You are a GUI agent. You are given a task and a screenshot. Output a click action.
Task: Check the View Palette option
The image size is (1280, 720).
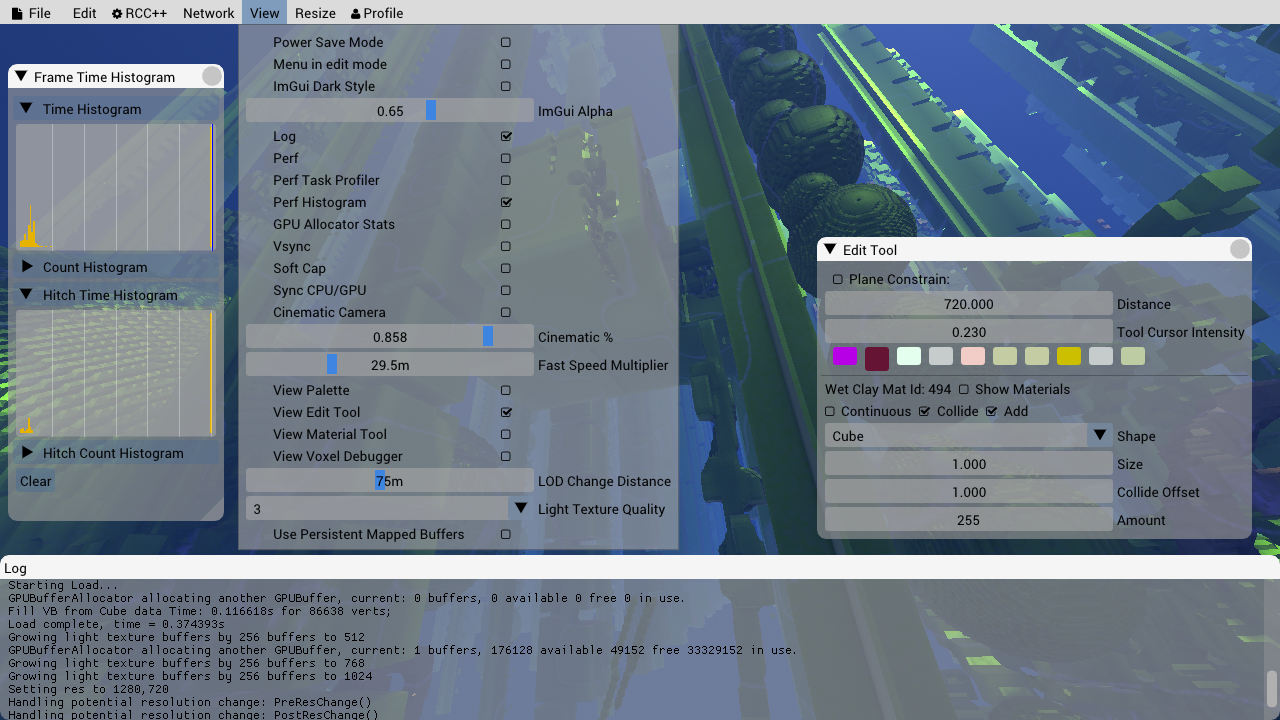point(506,391)
